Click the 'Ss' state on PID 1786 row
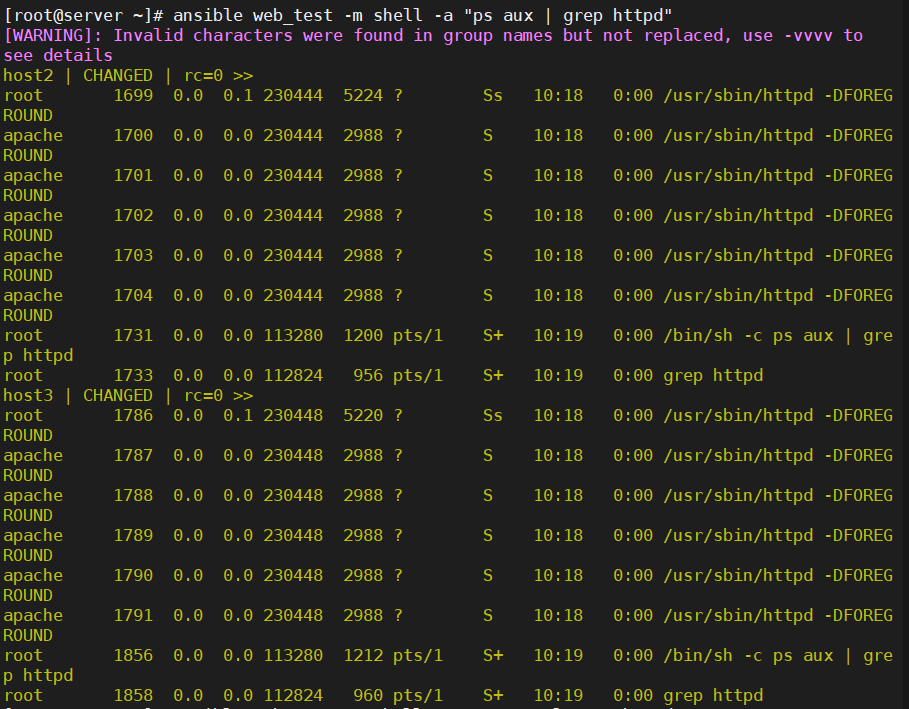The height and width of the screenshot is (709, 909). [x=493, y=416]
